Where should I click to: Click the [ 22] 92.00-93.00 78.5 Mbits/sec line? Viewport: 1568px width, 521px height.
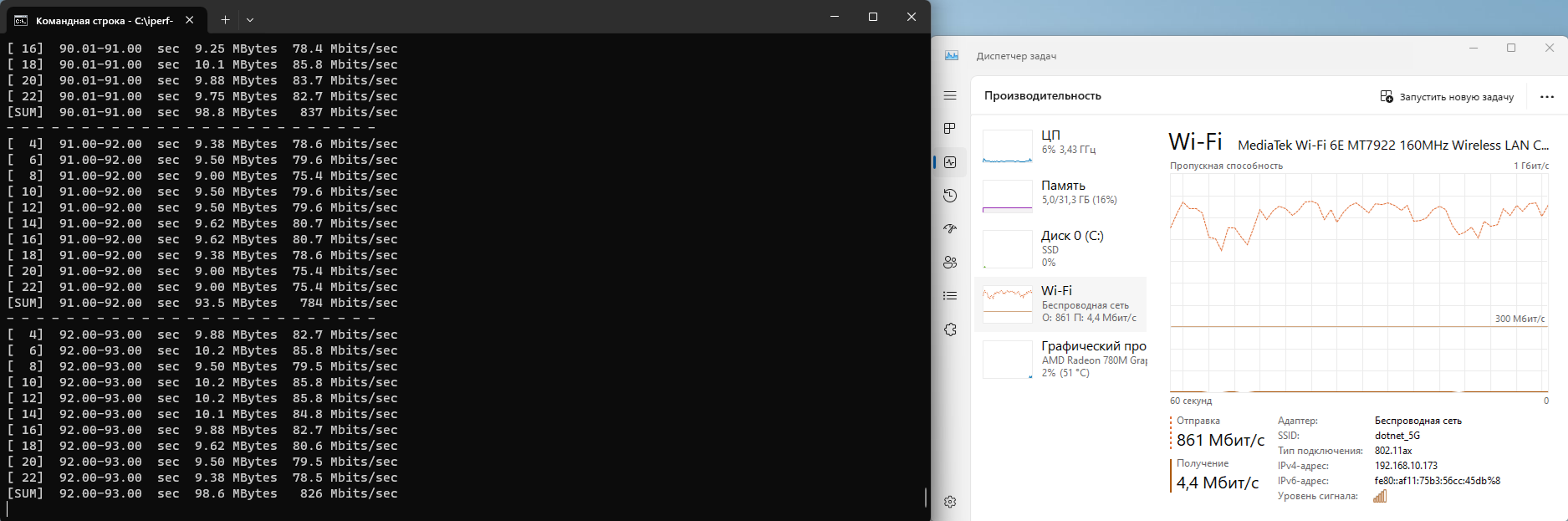coord(202,478)
